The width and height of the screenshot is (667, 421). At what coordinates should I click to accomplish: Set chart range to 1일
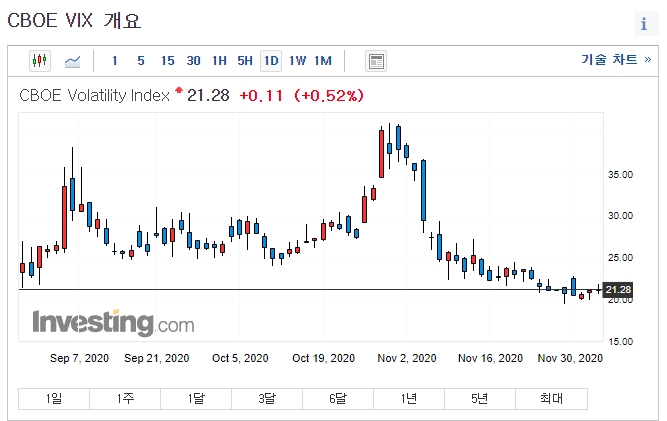pos(54,398)
